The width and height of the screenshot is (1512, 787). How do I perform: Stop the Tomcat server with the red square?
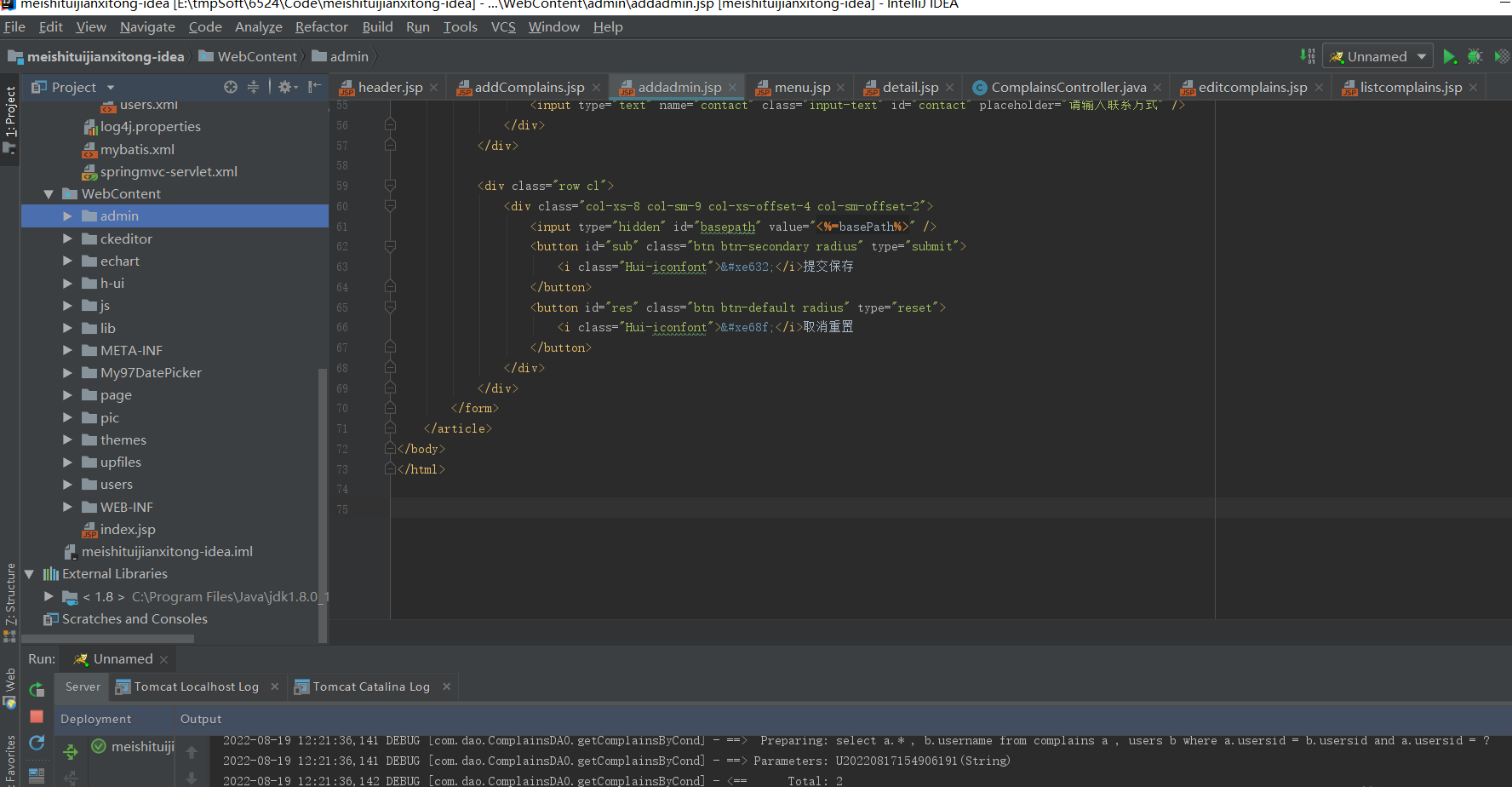[x=36, y=716]
